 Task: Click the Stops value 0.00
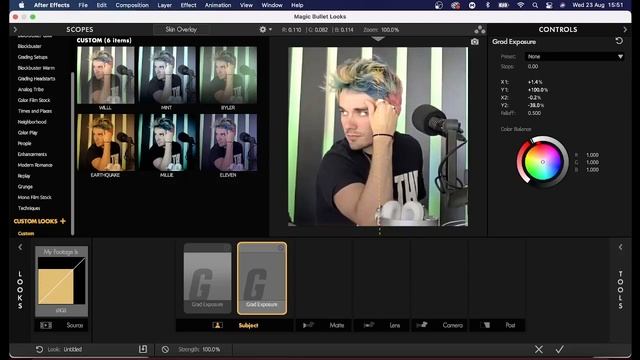click(533, 67)
